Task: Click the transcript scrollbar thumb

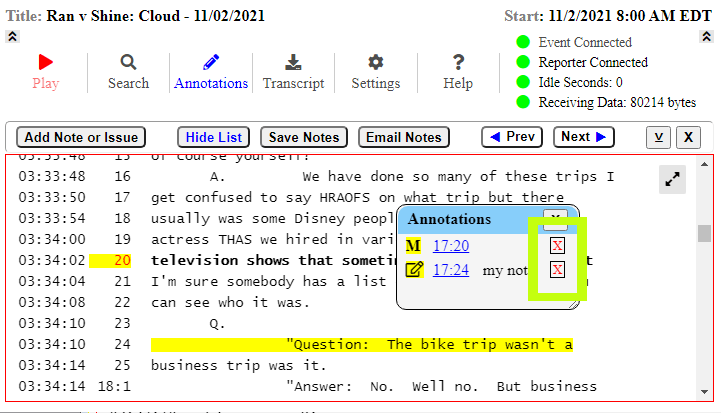Action: (704, 233)
